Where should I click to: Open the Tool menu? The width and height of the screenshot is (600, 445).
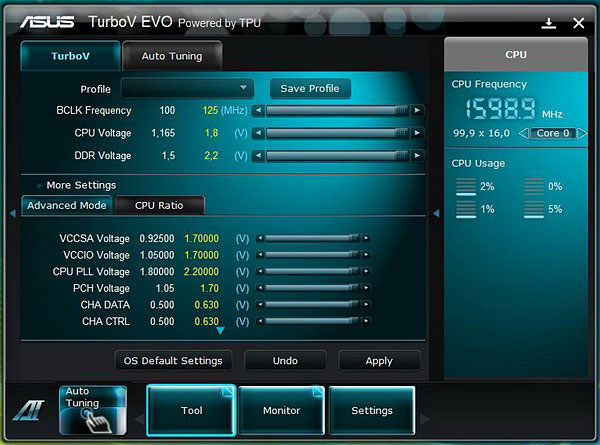(x=191, y=410)
